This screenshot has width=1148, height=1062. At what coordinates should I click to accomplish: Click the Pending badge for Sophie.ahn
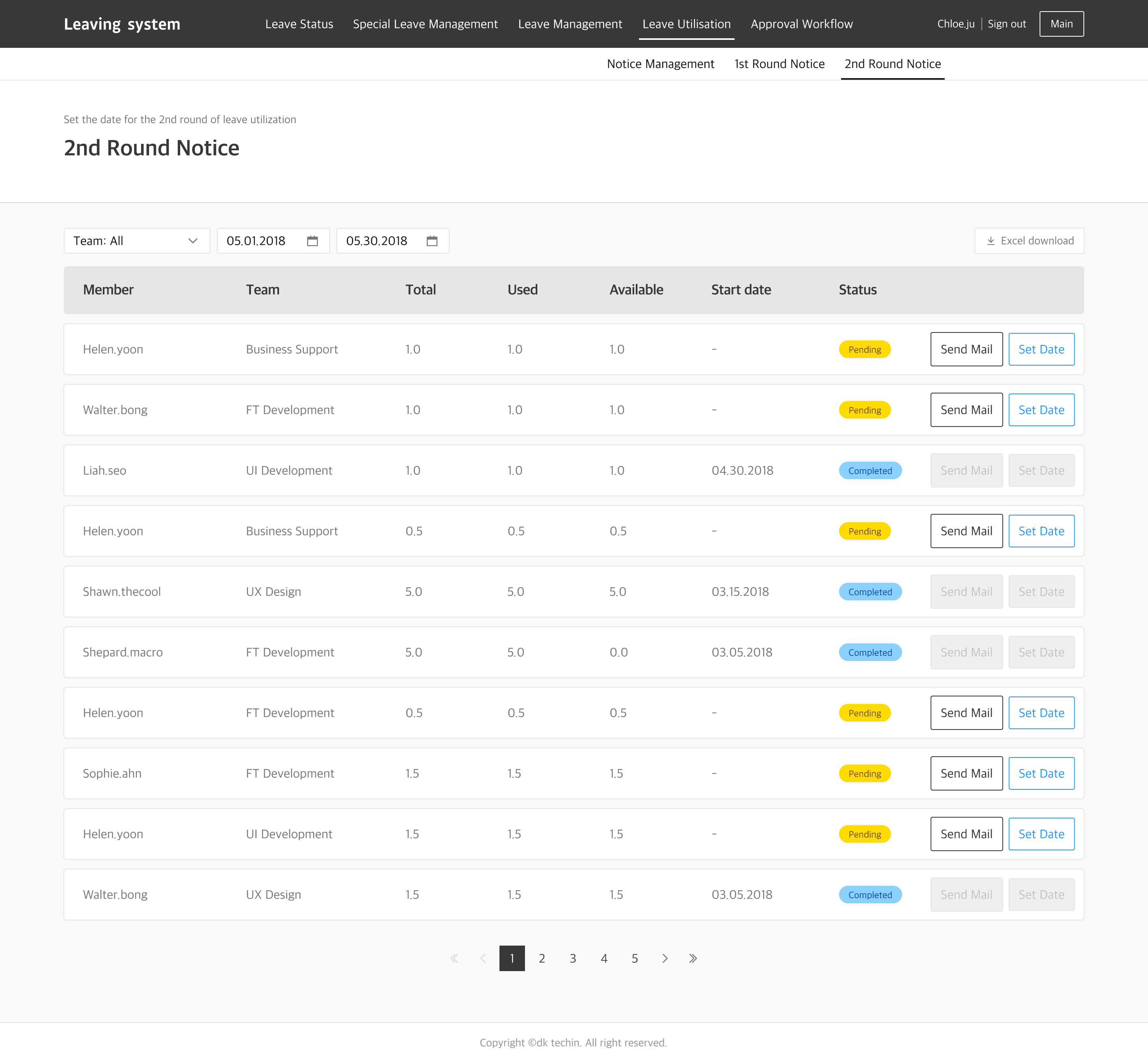tap(864, 773)
